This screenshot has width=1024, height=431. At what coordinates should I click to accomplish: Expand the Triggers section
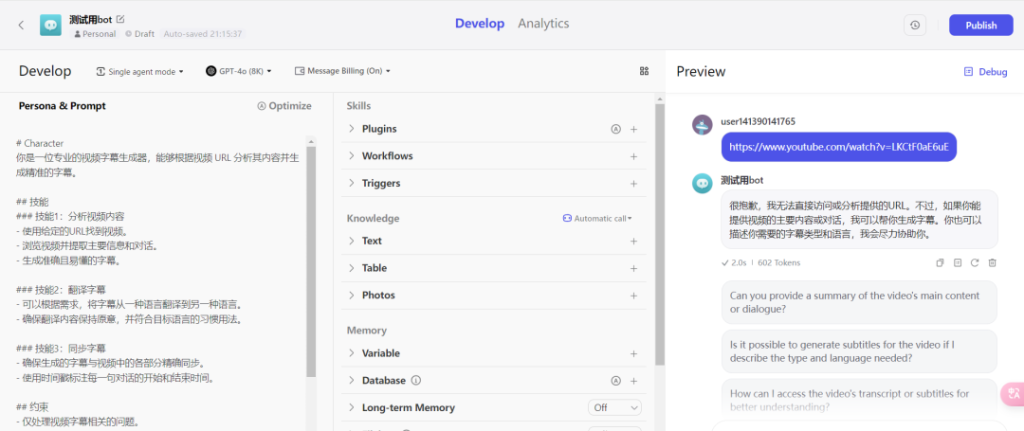[x=351, y=184]
